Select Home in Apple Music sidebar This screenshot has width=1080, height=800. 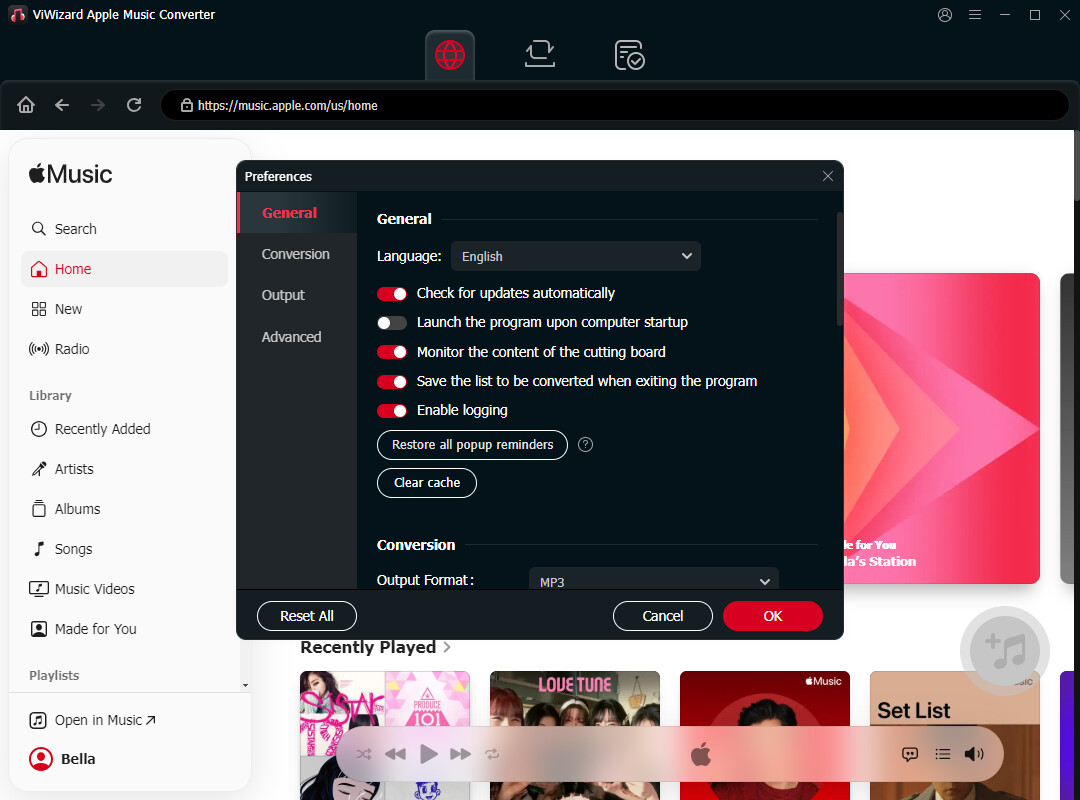tap(125, 269)
